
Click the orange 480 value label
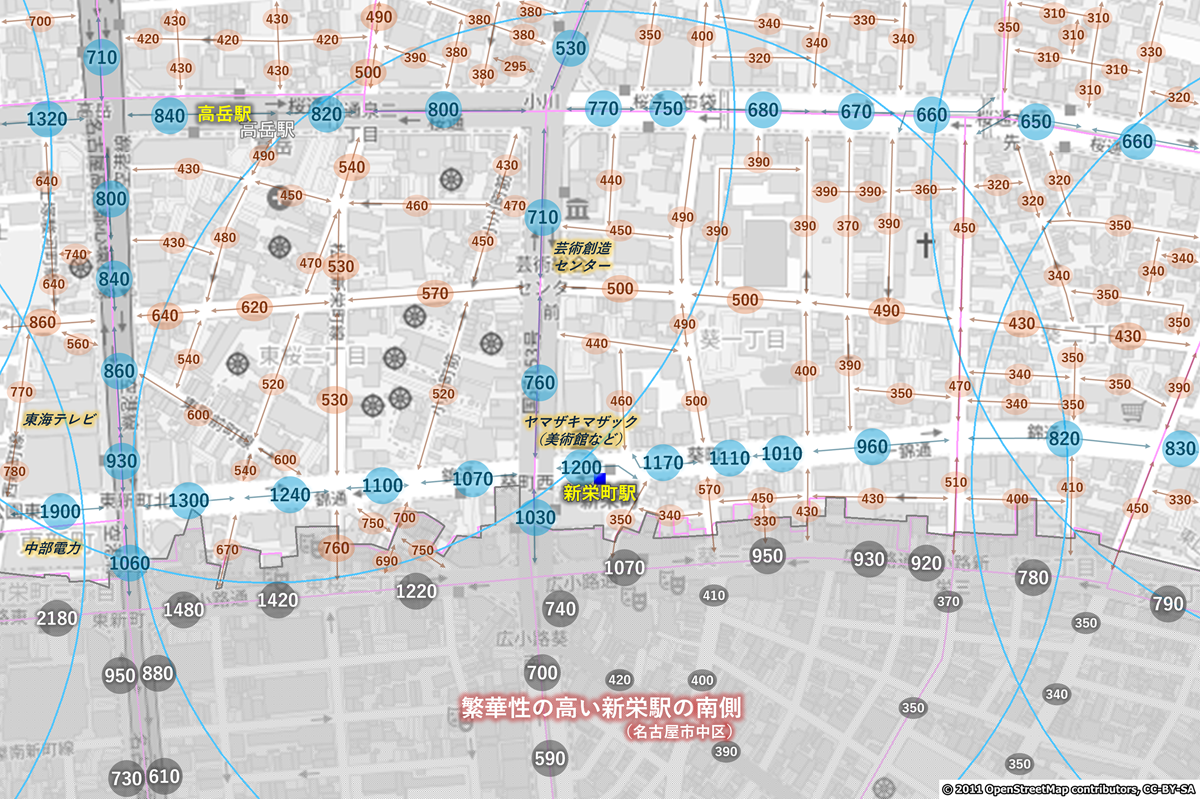(x=225, y=237)
